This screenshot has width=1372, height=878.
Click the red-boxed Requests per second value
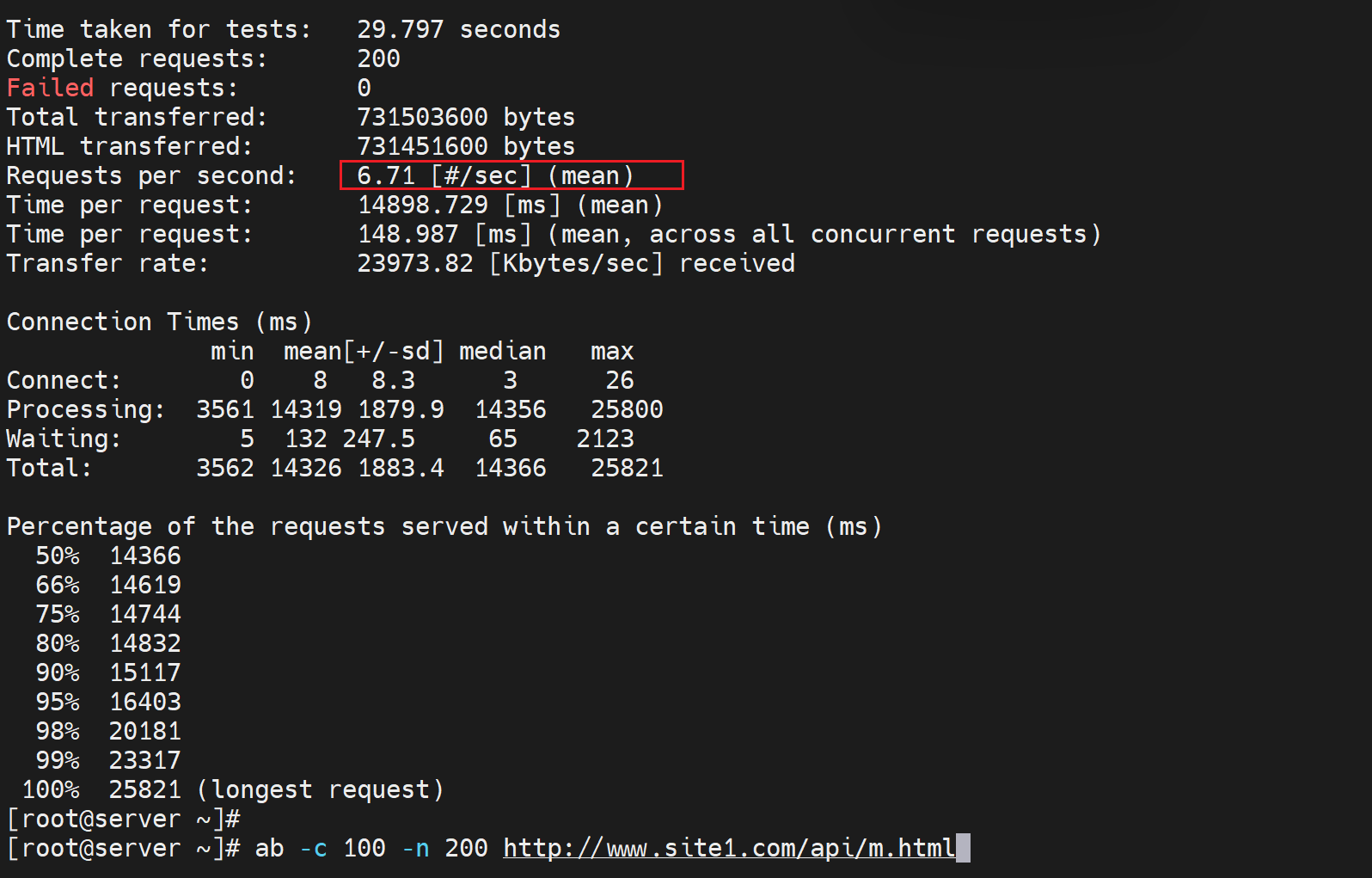pos(511,175)
